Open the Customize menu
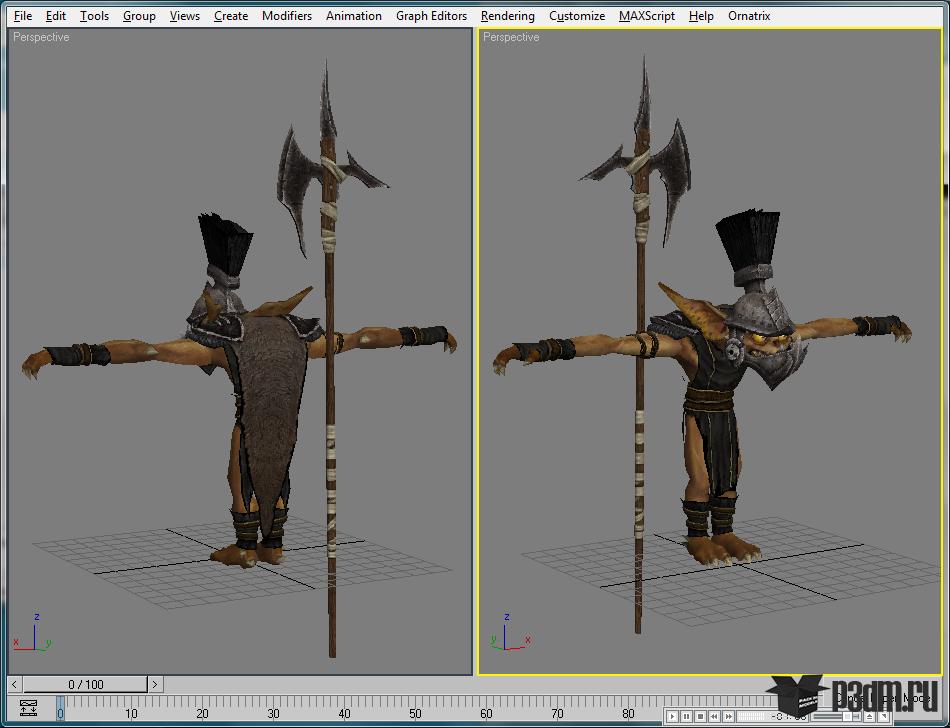 (576, 16)
